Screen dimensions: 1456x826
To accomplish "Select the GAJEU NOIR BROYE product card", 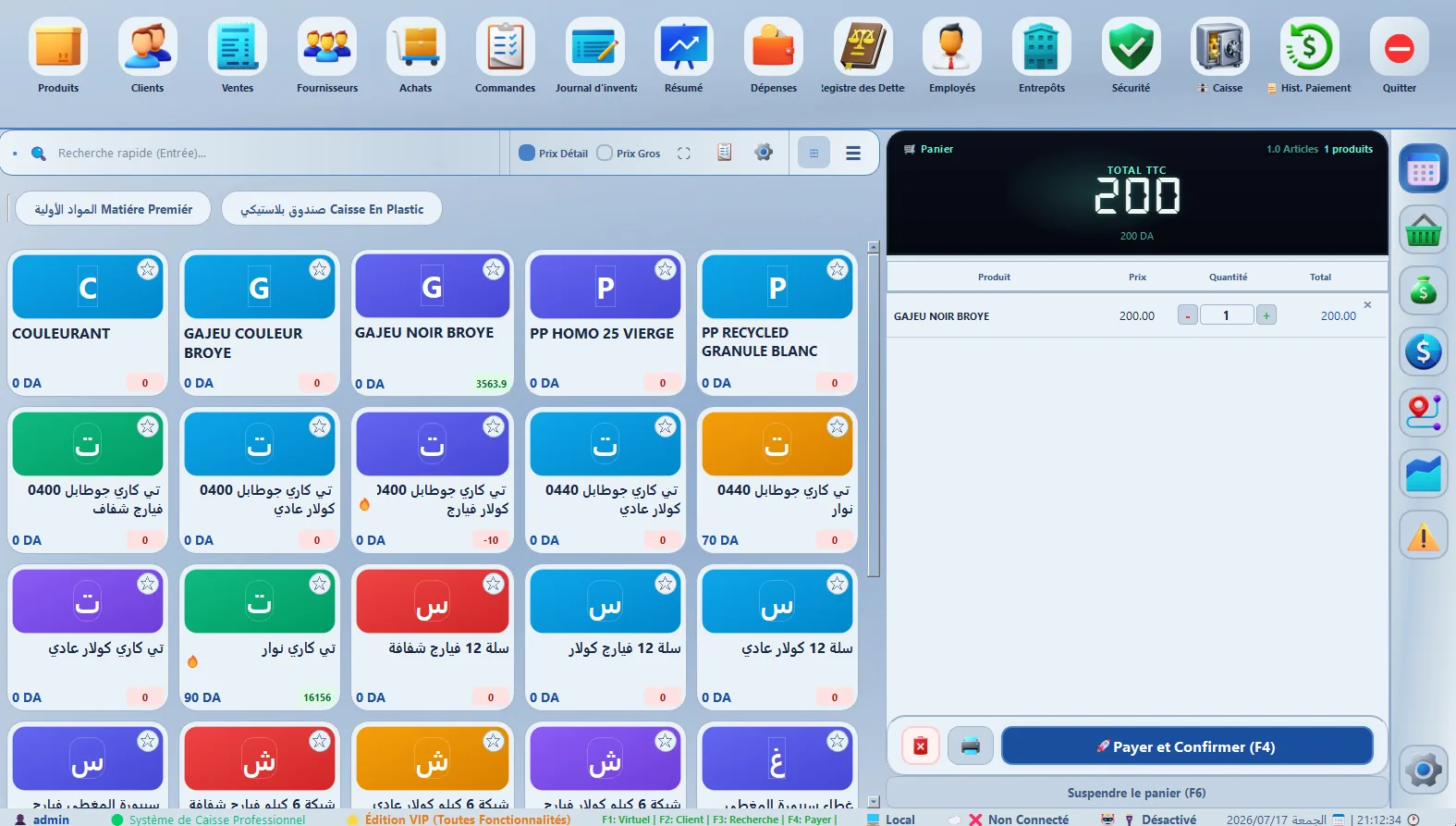I will pyautogui.click(x=432, y=324).
